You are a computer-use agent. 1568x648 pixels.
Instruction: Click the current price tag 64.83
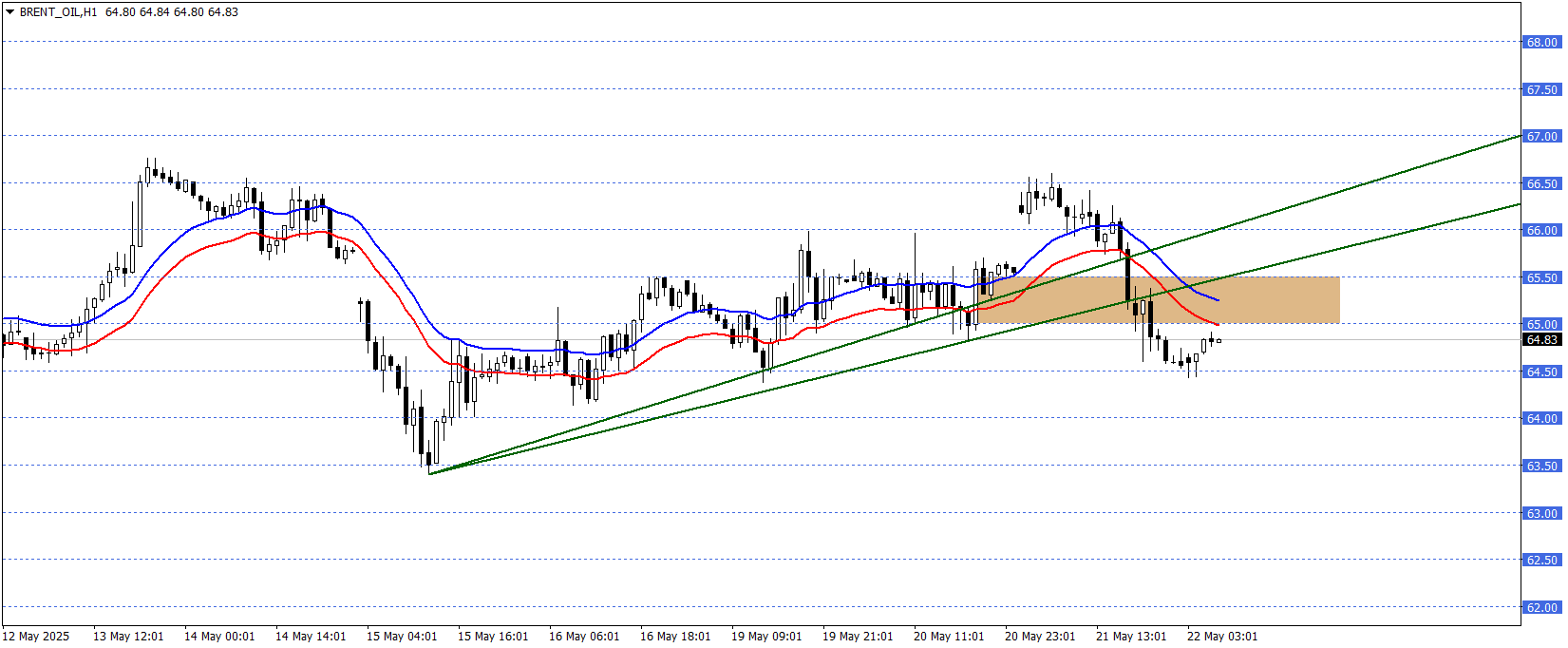(1541, 339)
